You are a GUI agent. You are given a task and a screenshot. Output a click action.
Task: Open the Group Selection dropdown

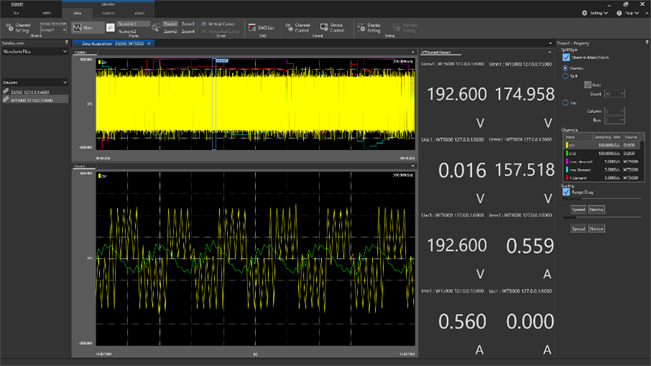(x=53, y=30)
